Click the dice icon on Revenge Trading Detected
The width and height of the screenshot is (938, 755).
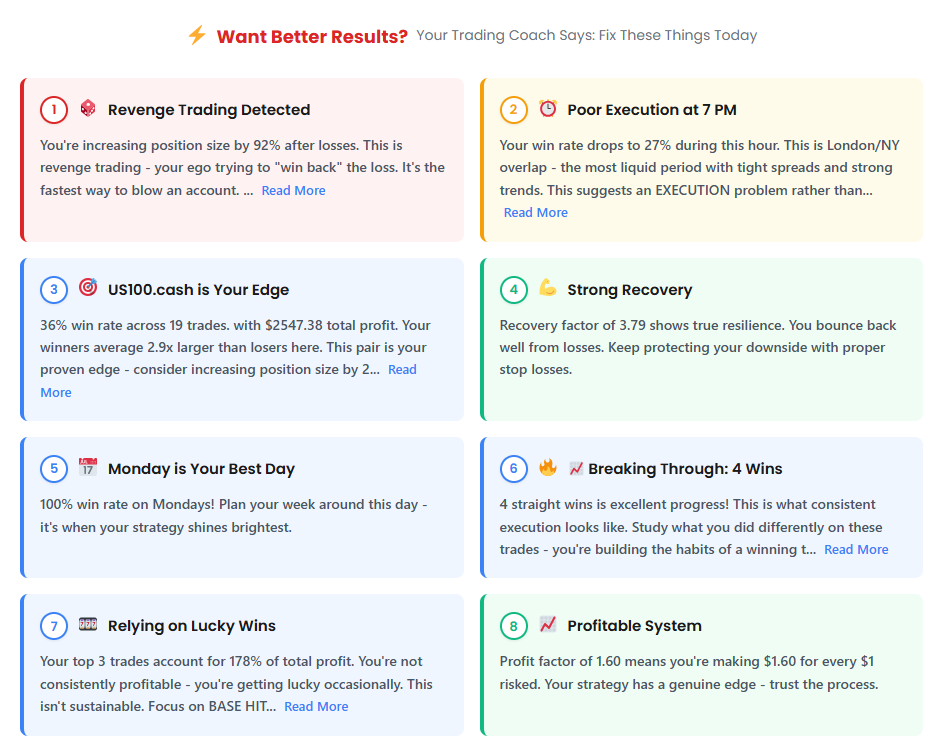(x=89, y=110)
